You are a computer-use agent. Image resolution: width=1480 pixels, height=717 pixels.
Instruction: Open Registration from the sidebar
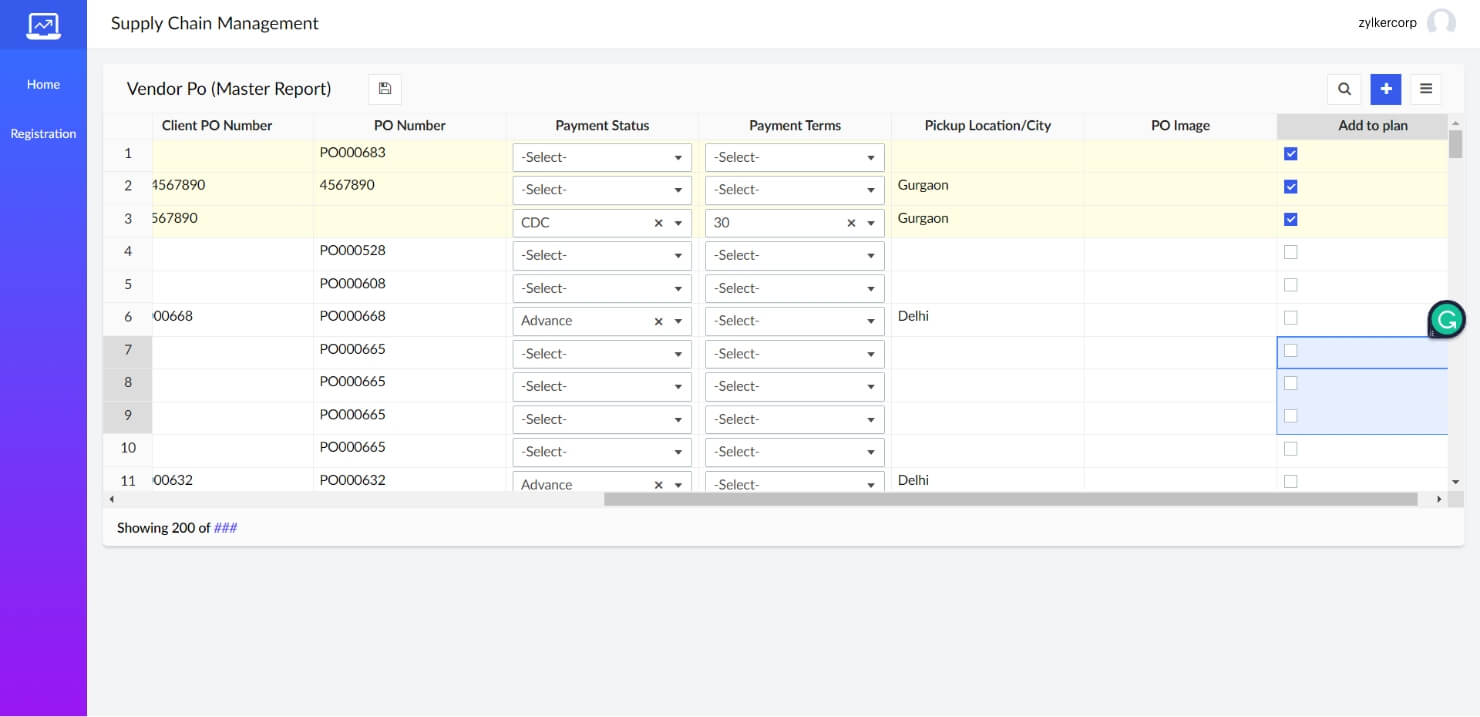pos(43,133)
